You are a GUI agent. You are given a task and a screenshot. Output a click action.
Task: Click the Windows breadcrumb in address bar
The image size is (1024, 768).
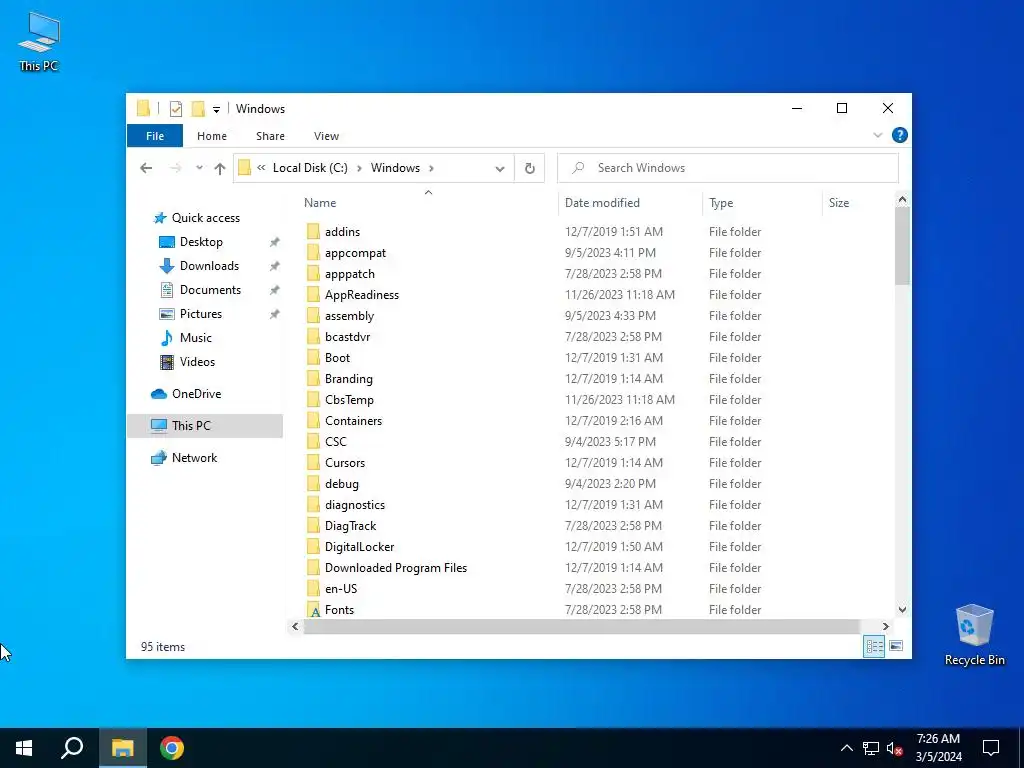coord(395,168)
